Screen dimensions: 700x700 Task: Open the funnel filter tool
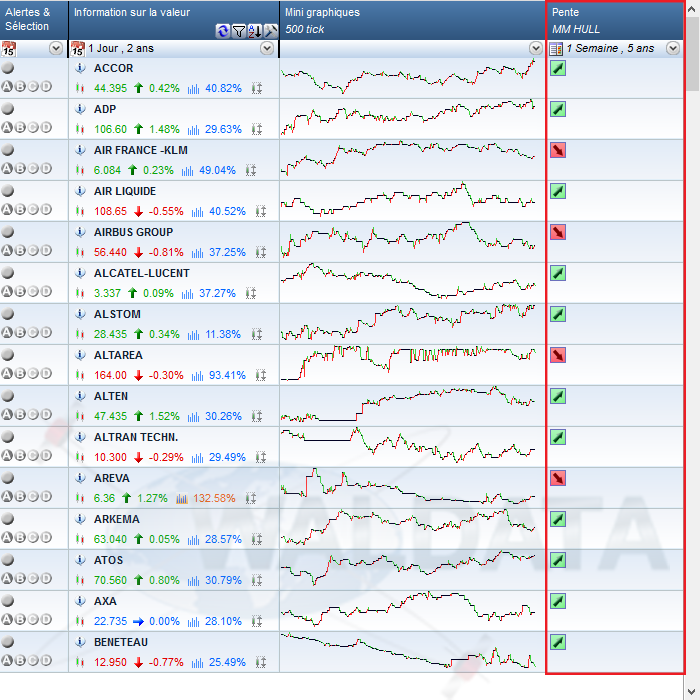tap(239, 31)
